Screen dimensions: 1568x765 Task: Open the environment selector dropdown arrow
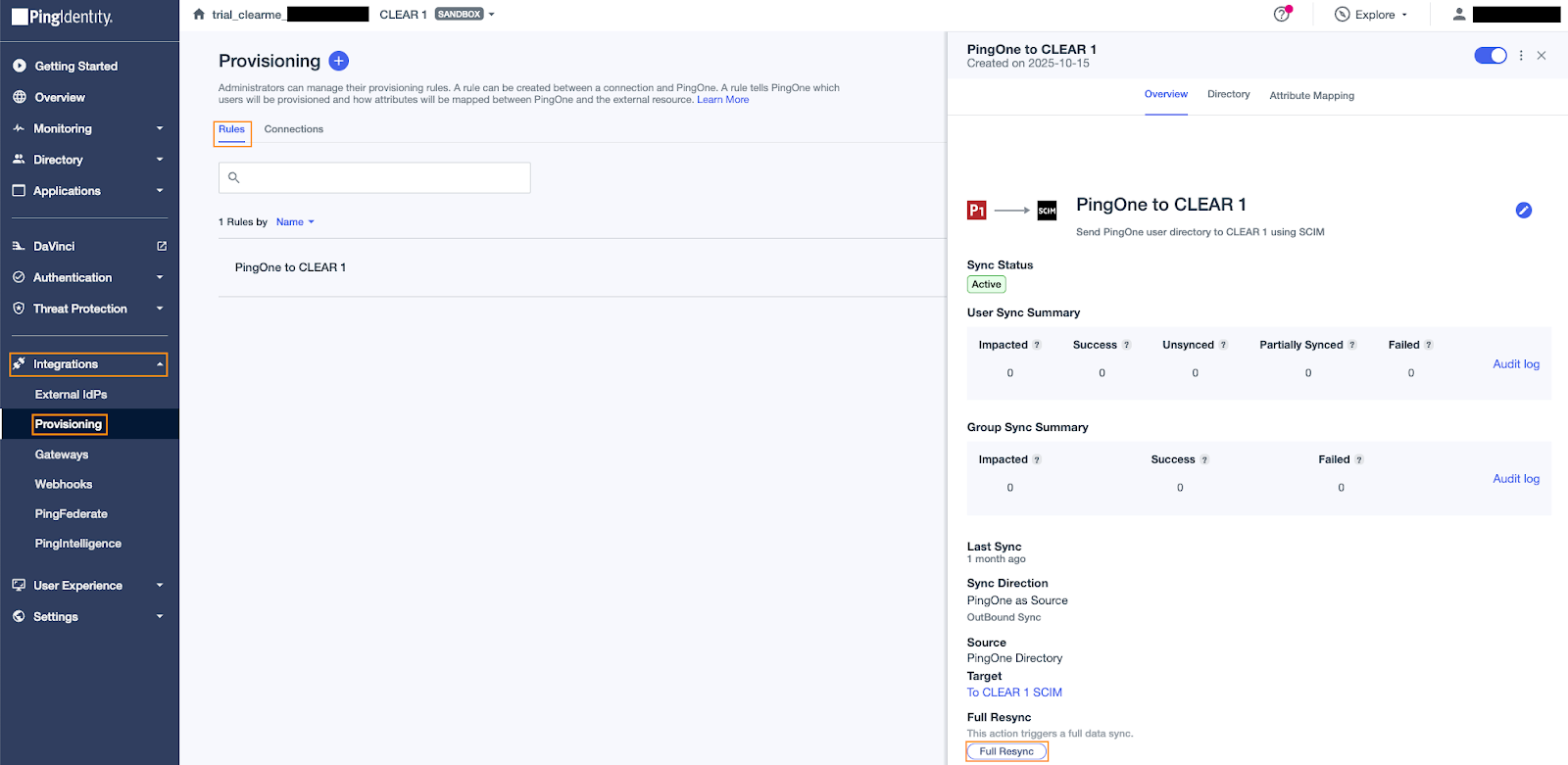[x=492, y=15]
